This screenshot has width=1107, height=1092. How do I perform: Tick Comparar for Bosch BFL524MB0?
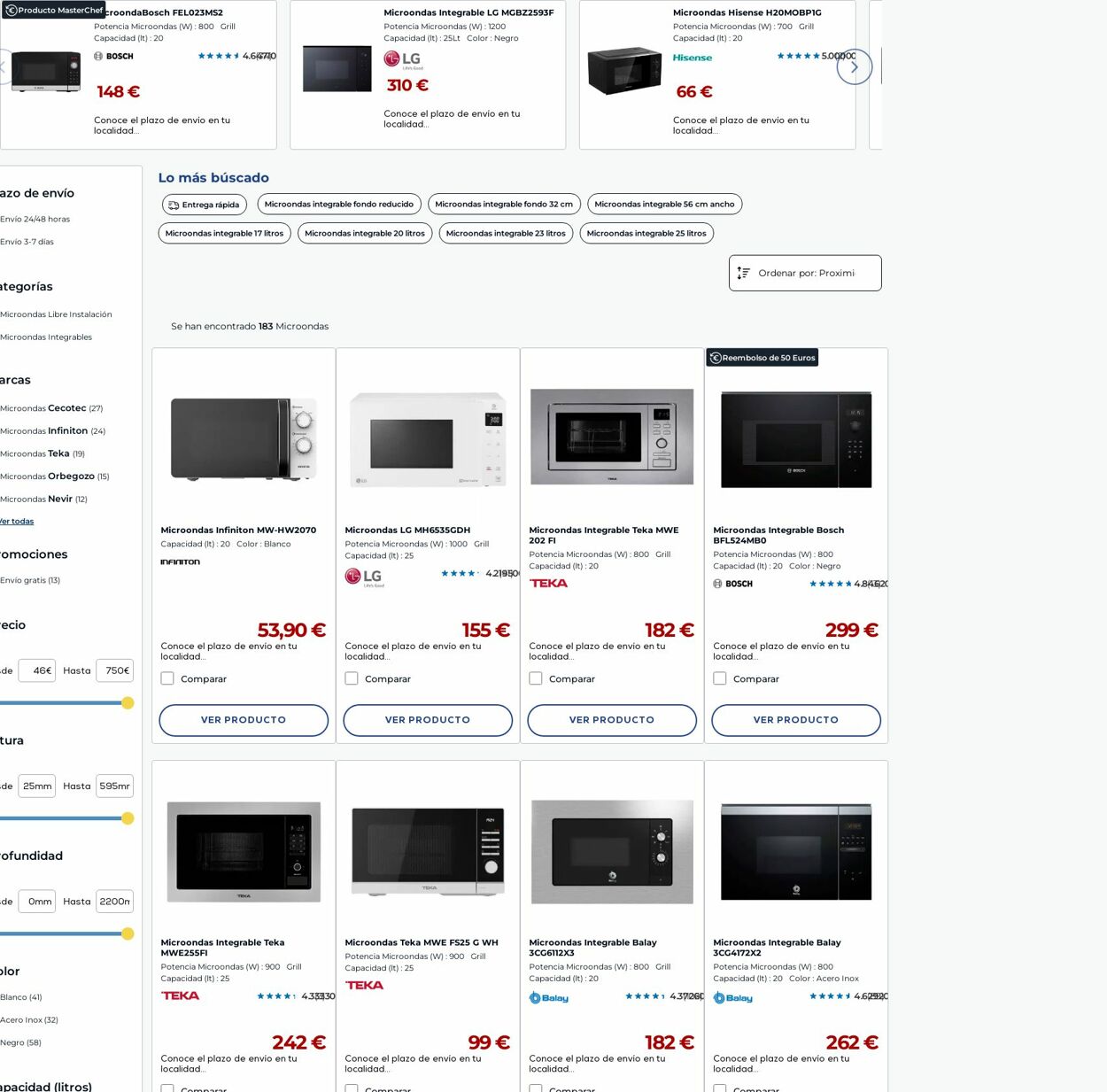pos(720,678)
